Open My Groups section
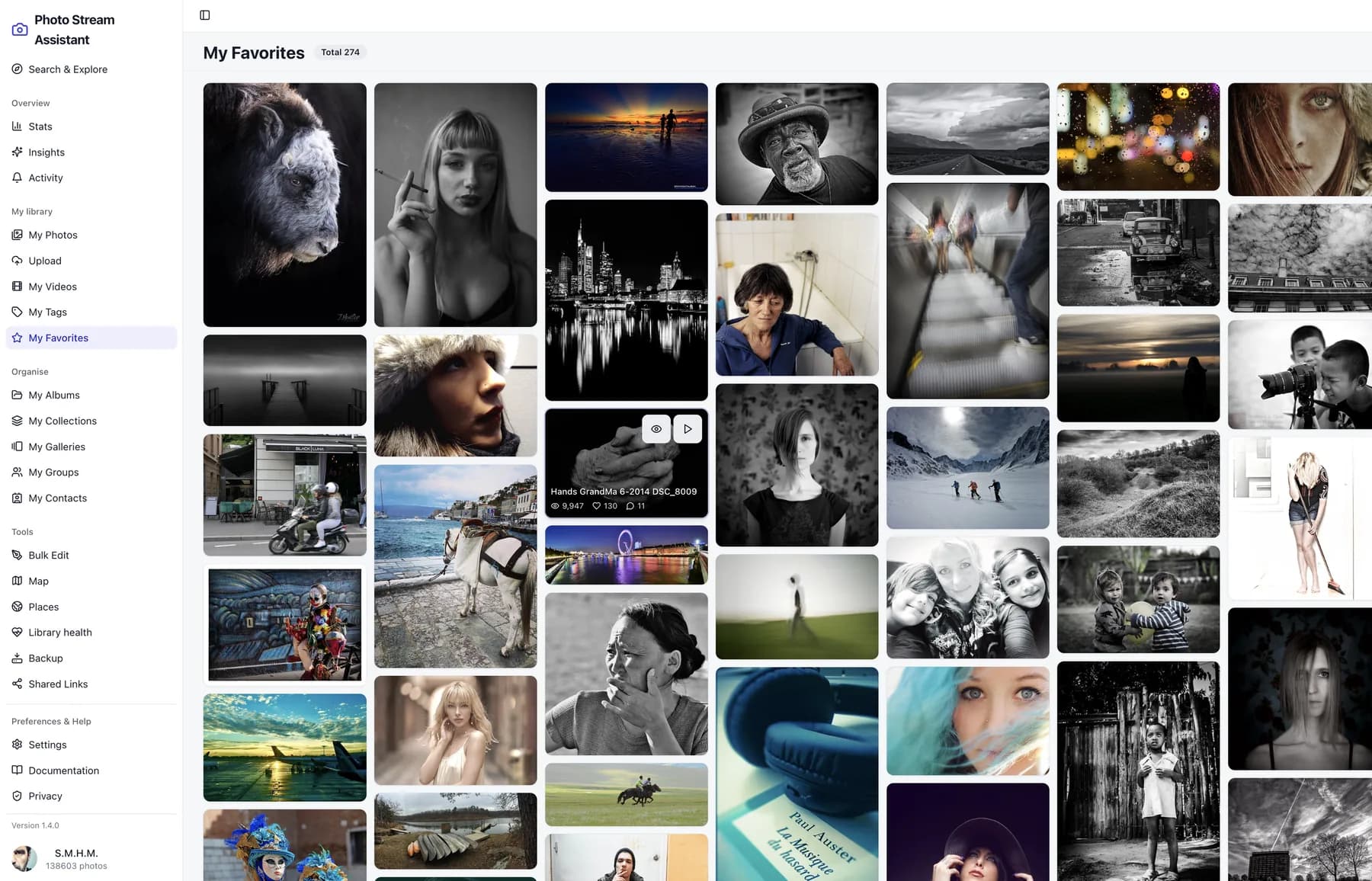The image size is (1372, 881). [91, 473]
